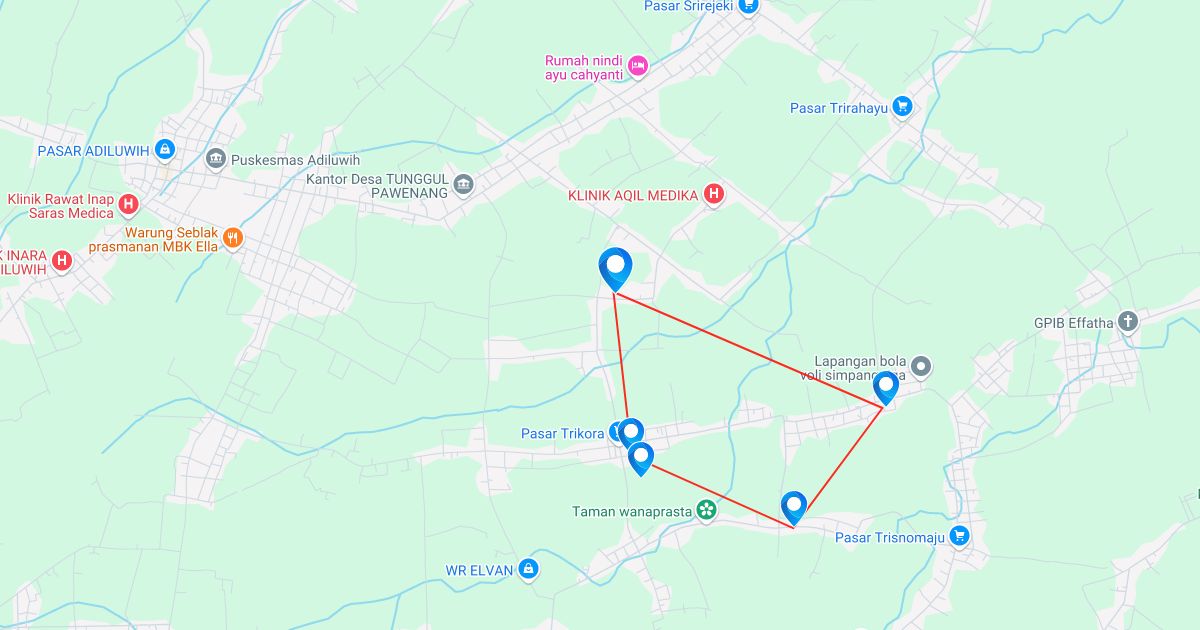The height and width of the screenshot is (630, 1200).
Task: Click GPIB Effatha church icon
Action: tap(1128, 322)
